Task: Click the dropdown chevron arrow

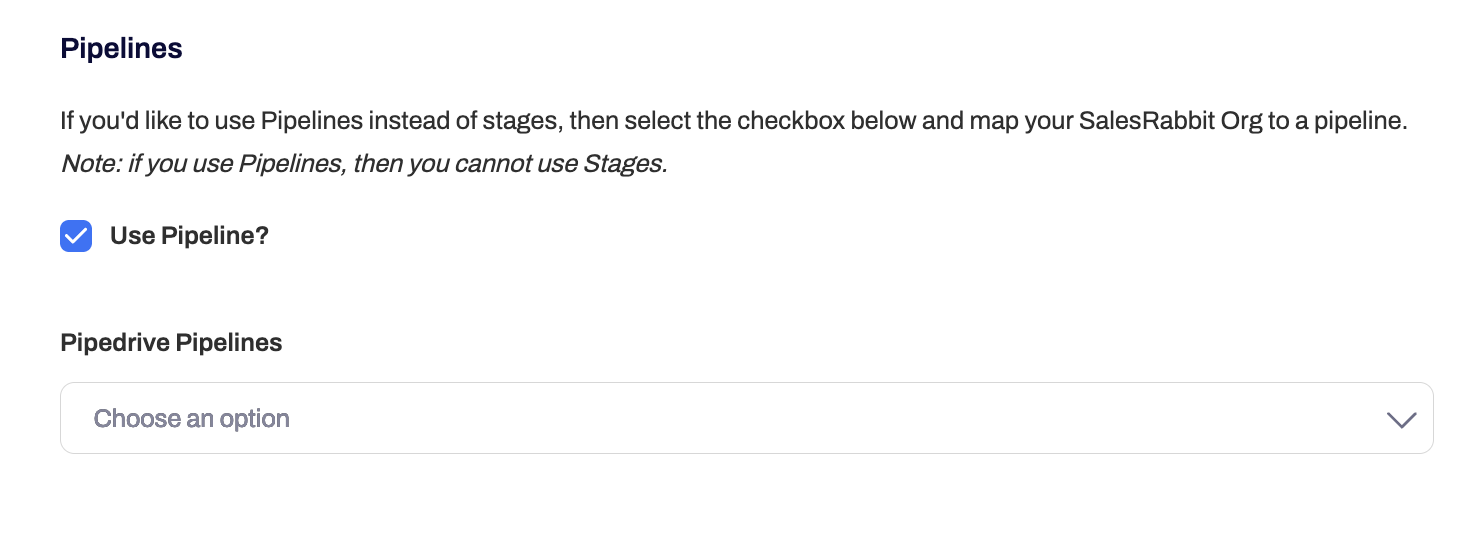Action: [x=1402, y=419]
